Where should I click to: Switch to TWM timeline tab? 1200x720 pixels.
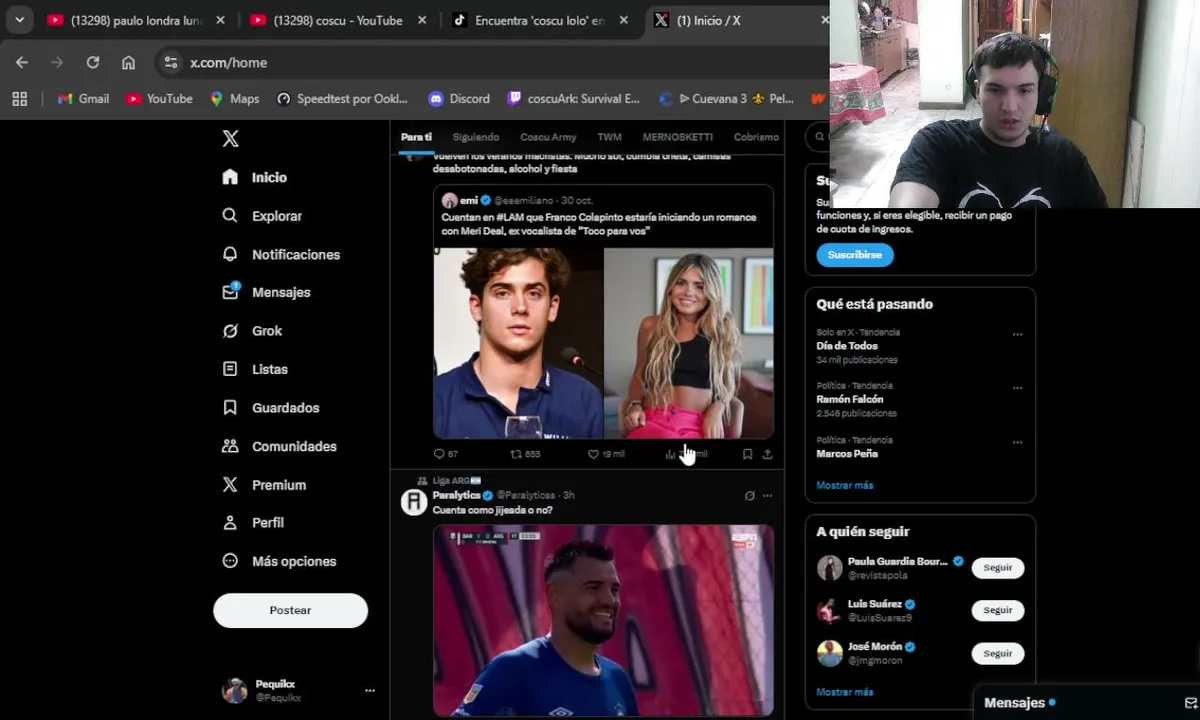tap(609, 137)
